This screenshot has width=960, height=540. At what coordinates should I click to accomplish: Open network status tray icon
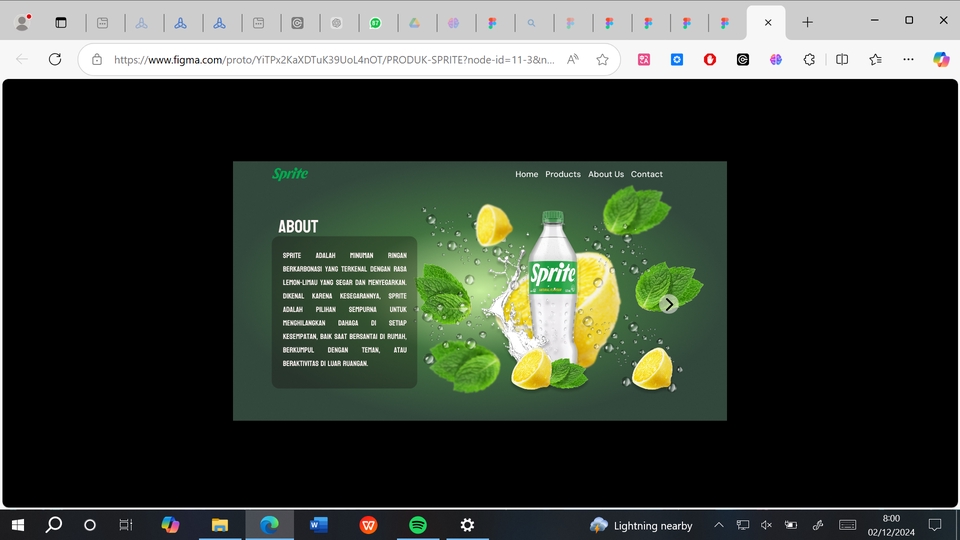pos(743,525)
